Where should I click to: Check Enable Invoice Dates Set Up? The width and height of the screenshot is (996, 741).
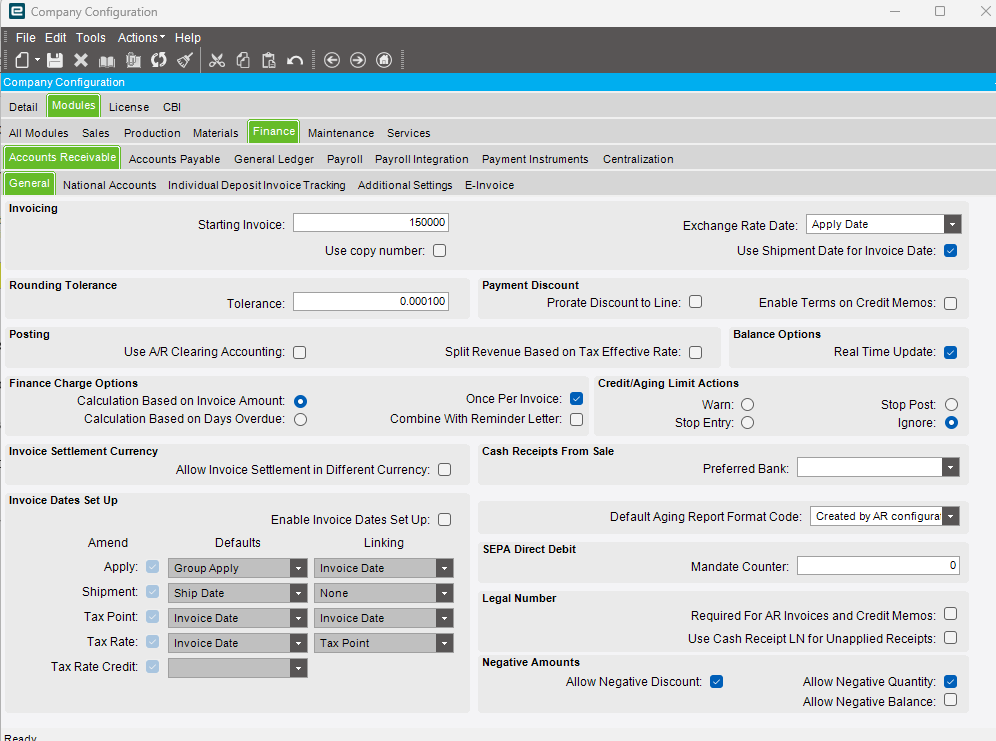(445, 520)
